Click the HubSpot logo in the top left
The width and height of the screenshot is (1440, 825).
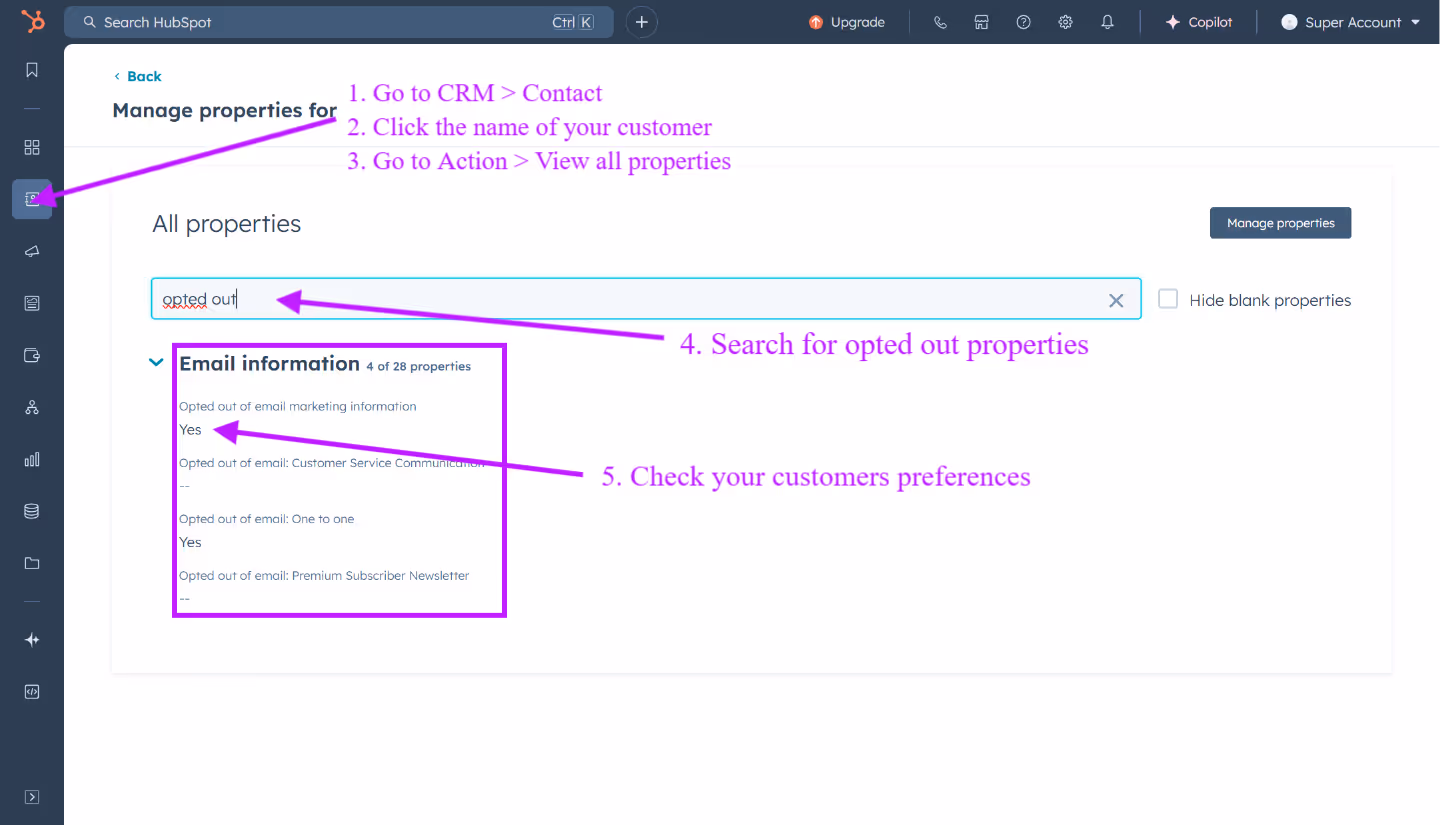[33, 21]
